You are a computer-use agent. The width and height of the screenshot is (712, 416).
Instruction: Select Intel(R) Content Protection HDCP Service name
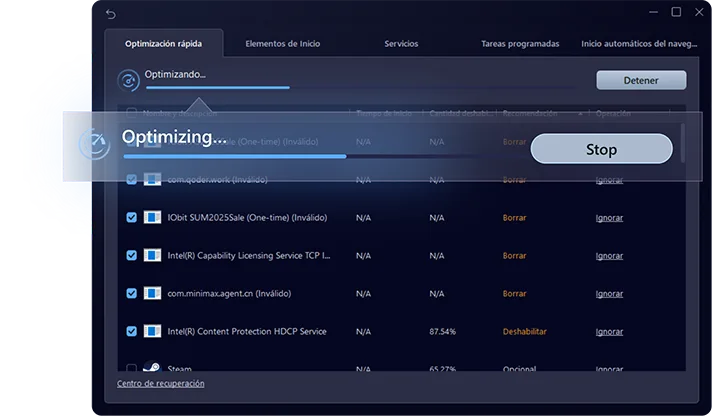pyautogui.click(x=247, y=331)
